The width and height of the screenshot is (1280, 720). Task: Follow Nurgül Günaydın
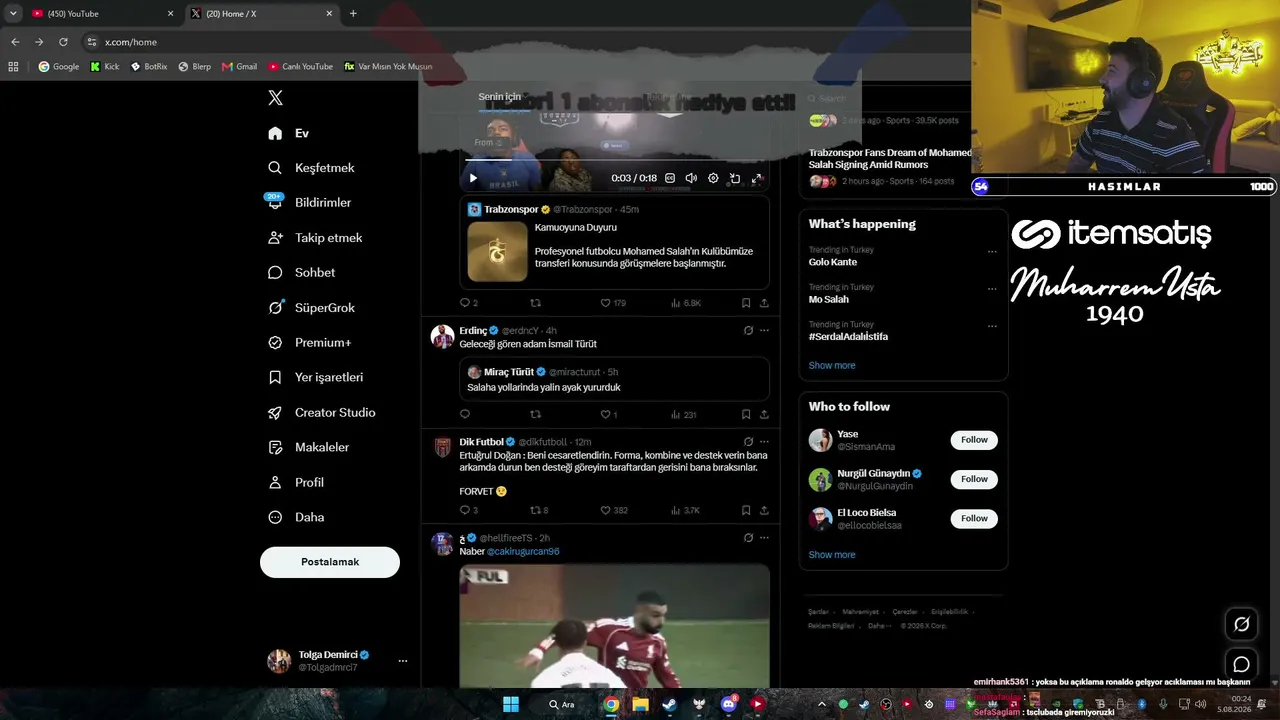(x=974, y=479)
